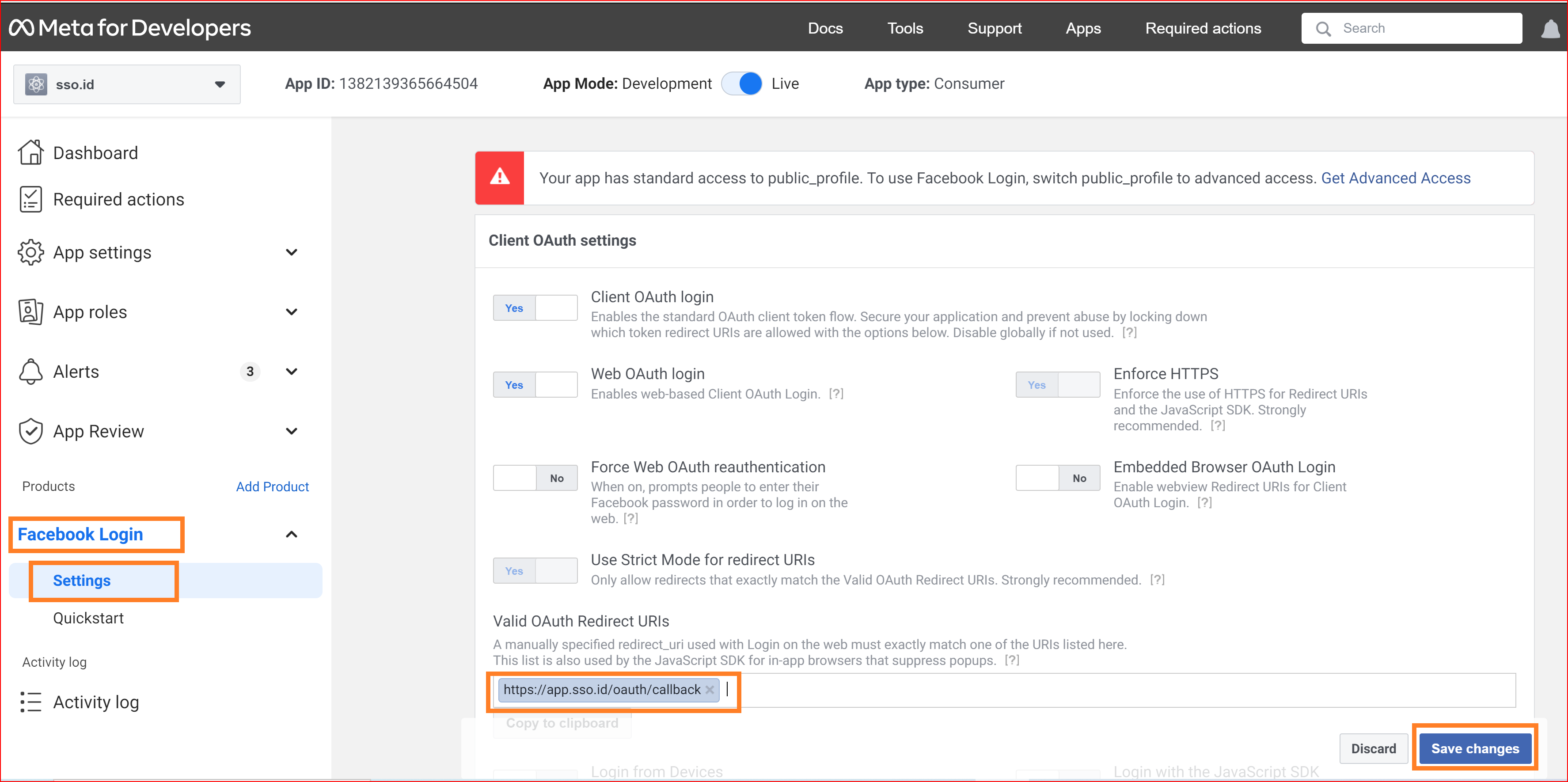Open Tools in the top navigation
Screen dimensions: 1568x782
(904, 29)
